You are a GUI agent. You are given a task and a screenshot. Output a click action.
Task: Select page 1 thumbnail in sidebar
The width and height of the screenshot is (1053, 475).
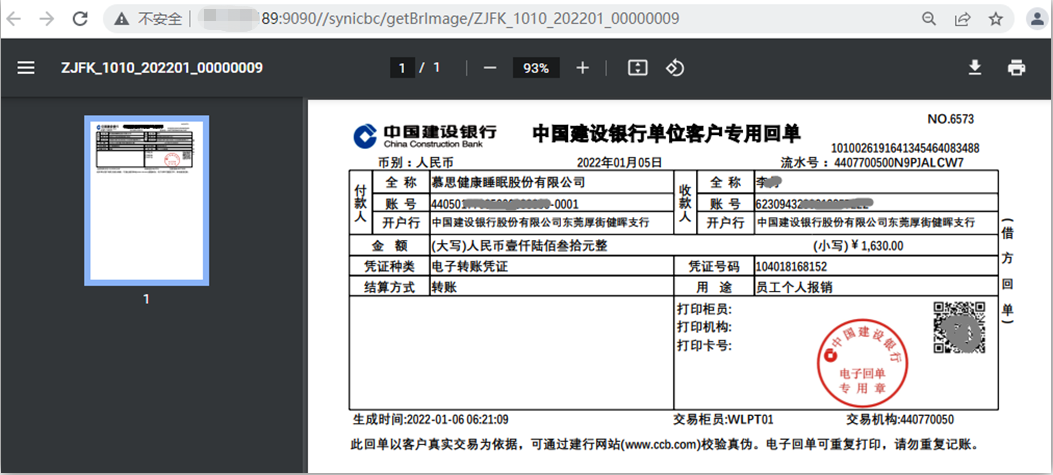[x=146, y=200]
